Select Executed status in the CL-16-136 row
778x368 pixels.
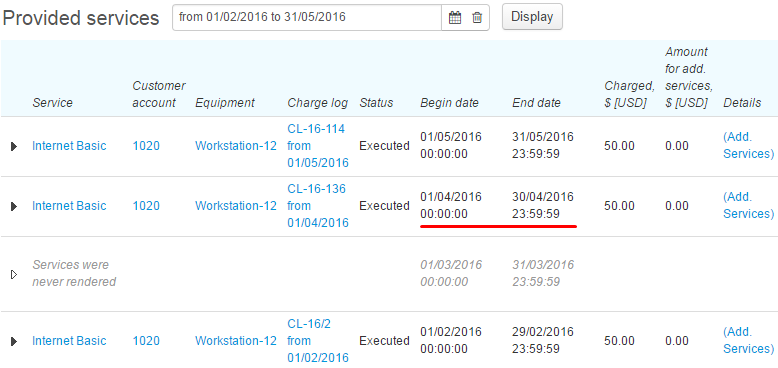coord(385,205)
